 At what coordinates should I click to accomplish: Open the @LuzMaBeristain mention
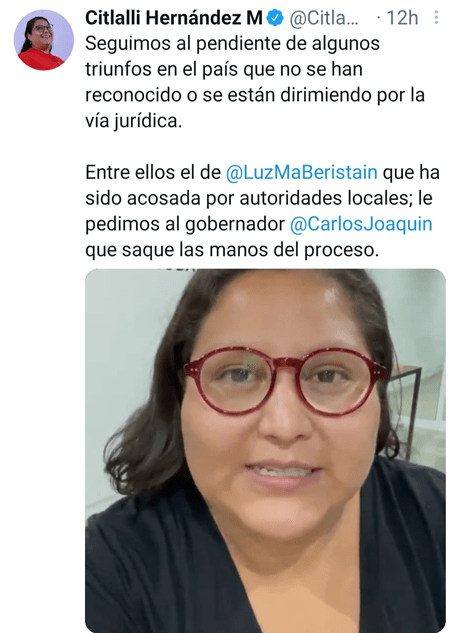click(x=302, y=172)
